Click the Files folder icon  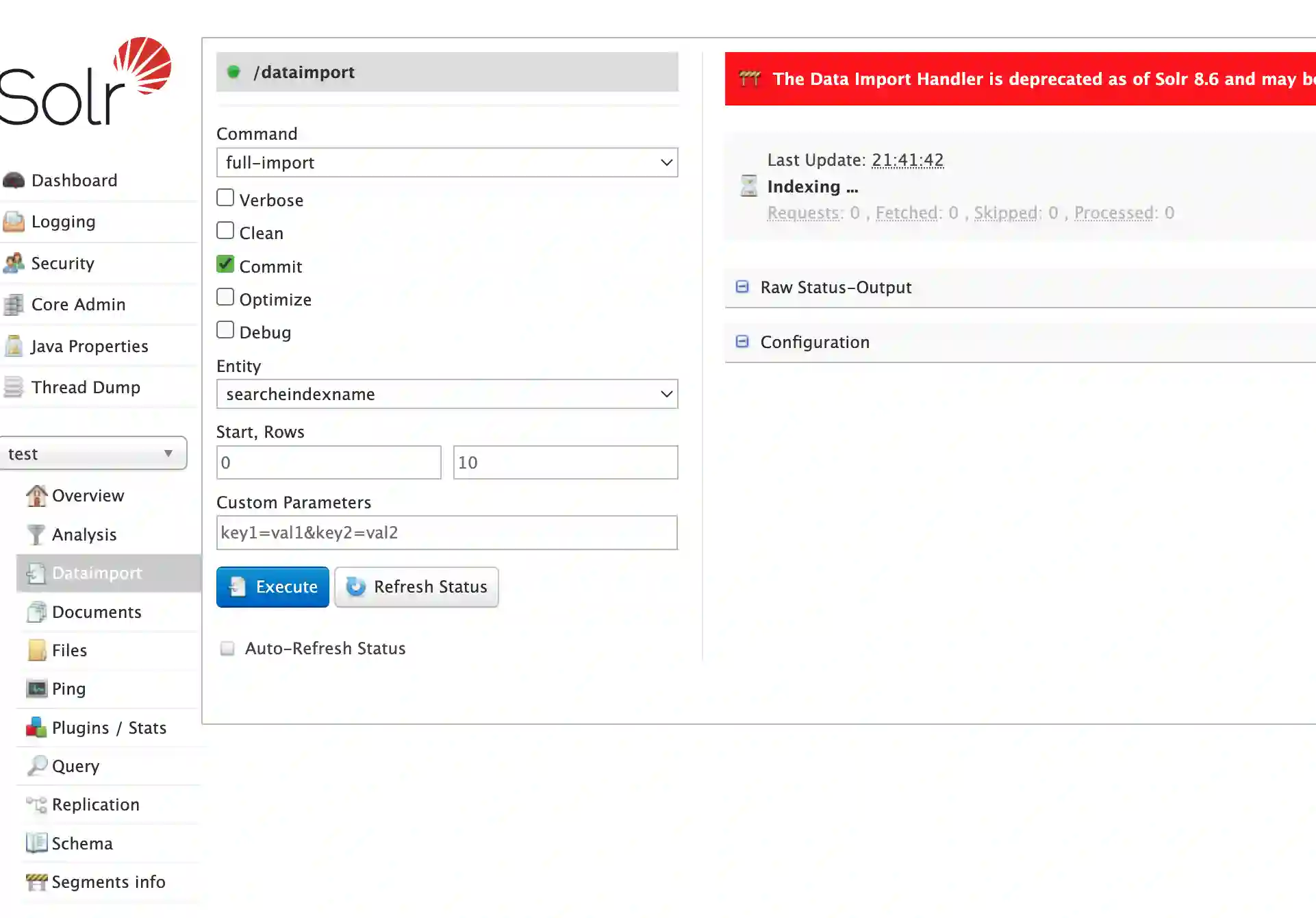(36, 650)
